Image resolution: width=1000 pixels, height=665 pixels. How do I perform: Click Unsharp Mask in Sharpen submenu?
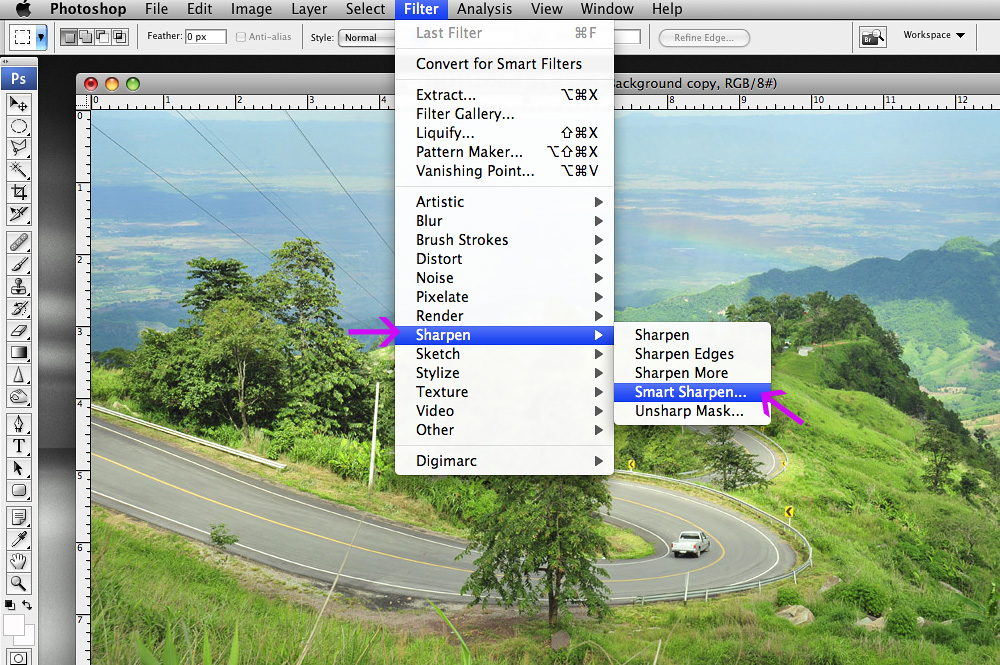pyautogui.click(x=689, y=411)
